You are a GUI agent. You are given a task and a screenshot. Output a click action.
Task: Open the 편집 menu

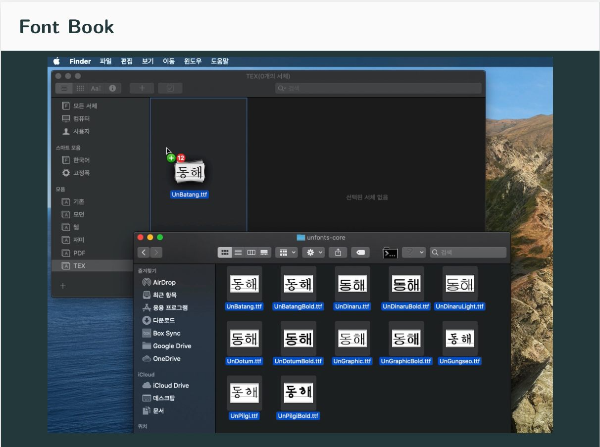pyautogui.click(x=127, y=61)
